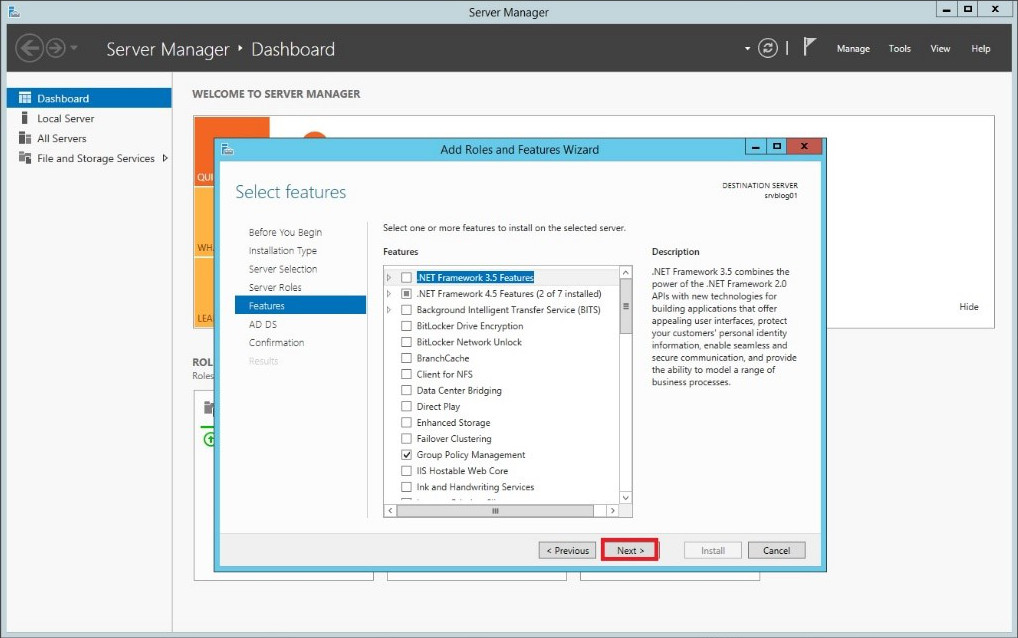Click the File and Storage Services icon
Image resolution: width=1018 pixels, height=638 pixels.
tap(25, 158)
